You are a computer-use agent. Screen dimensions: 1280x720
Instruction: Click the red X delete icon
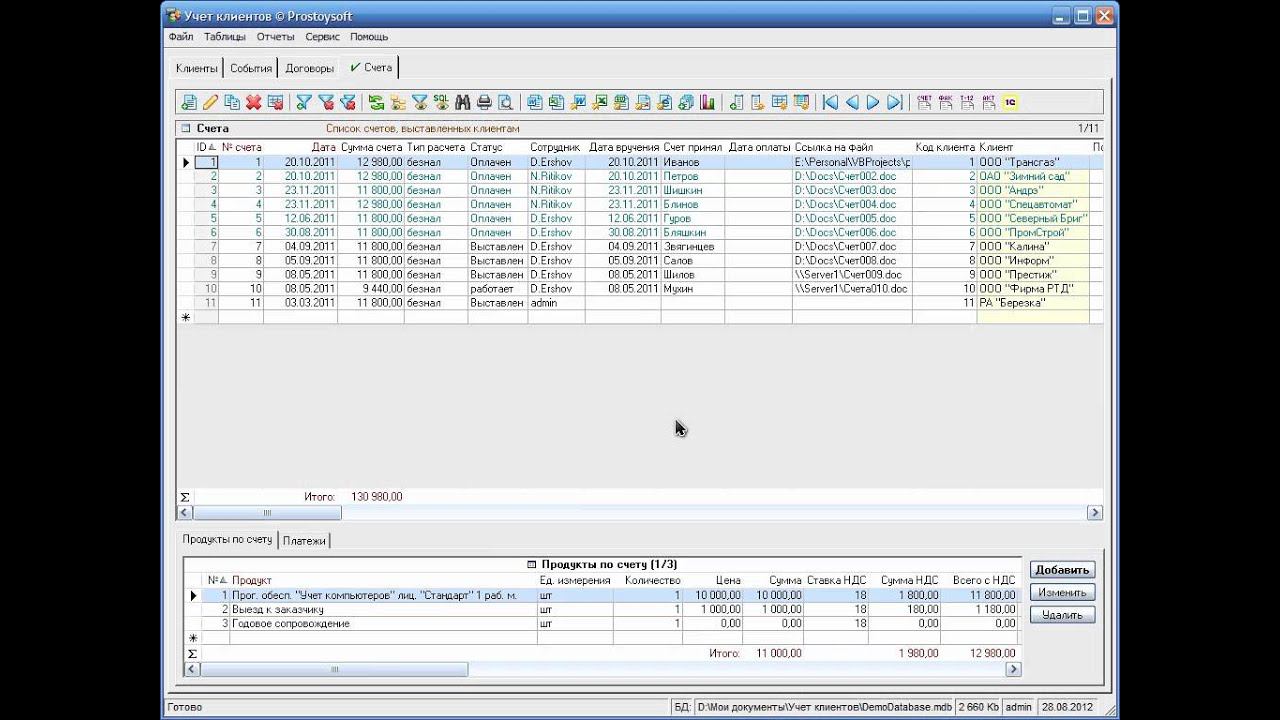[254, 102]
